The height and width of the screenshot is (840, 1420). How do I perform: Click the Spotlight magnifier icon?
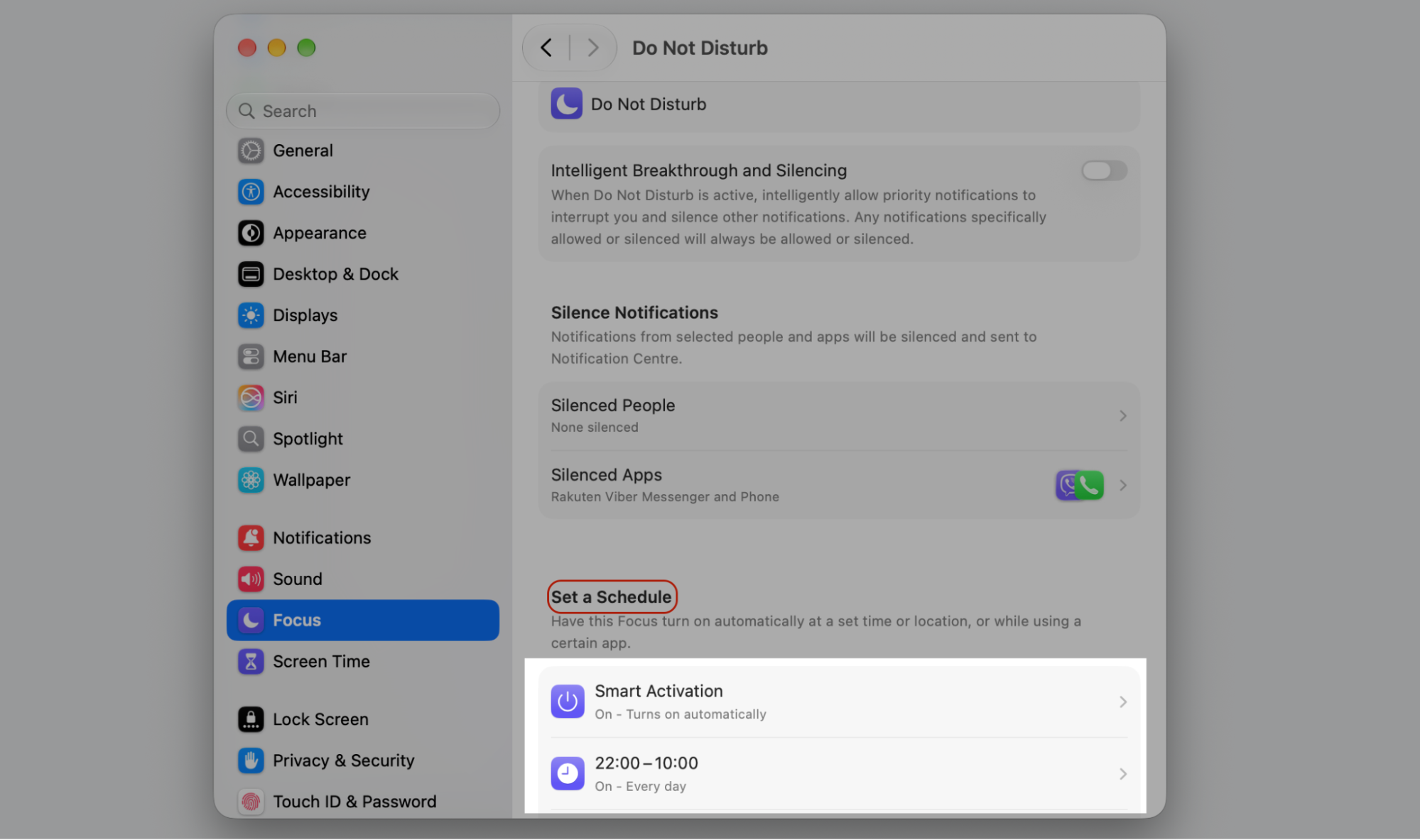pyautogui.click(x=251, y=439)
